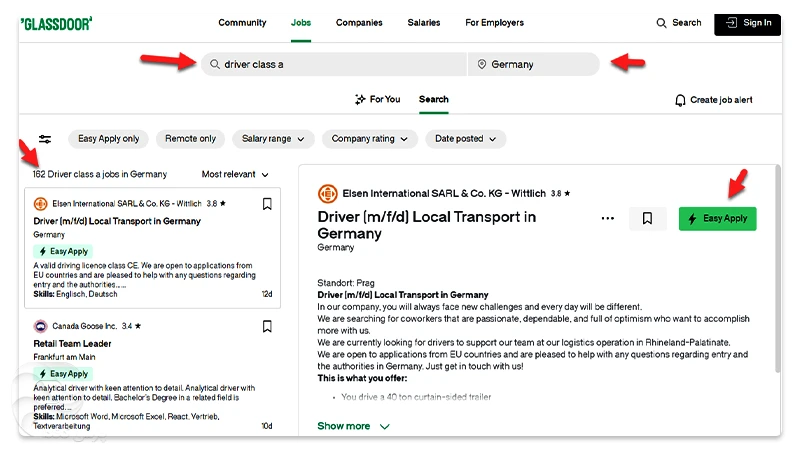
Task: Click Elsen International company logo in detail panel
Action: click(327, 194)
